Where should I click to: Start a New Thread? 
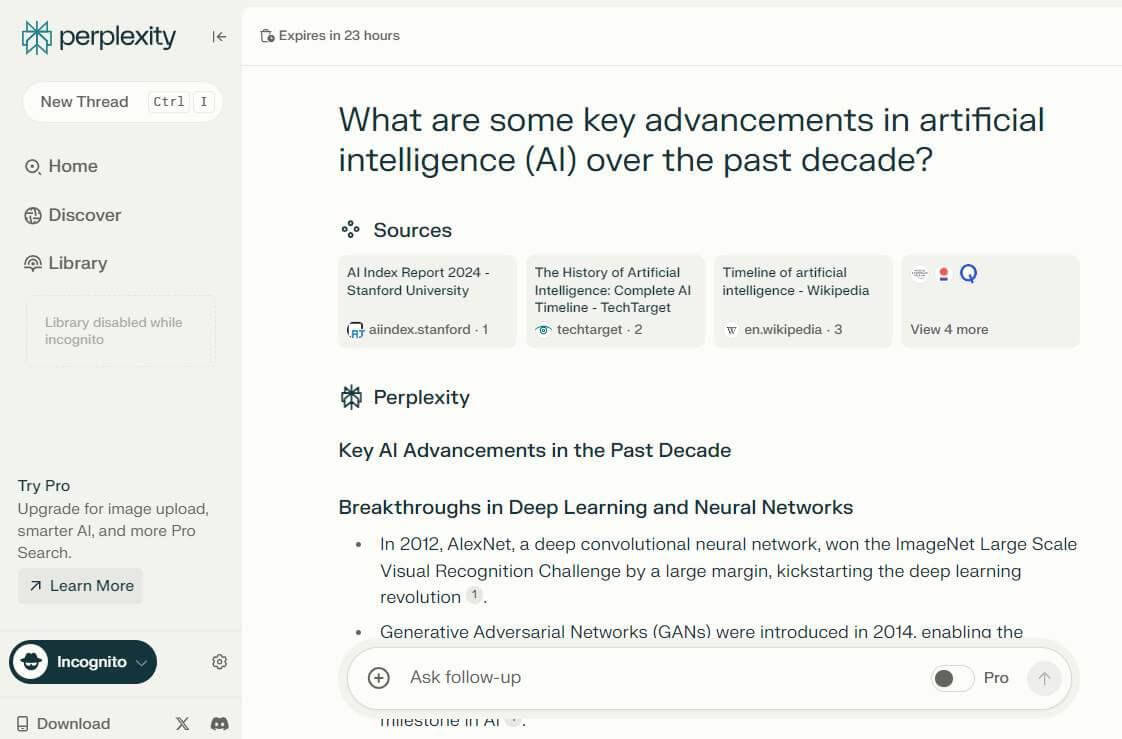coord(122,102)
